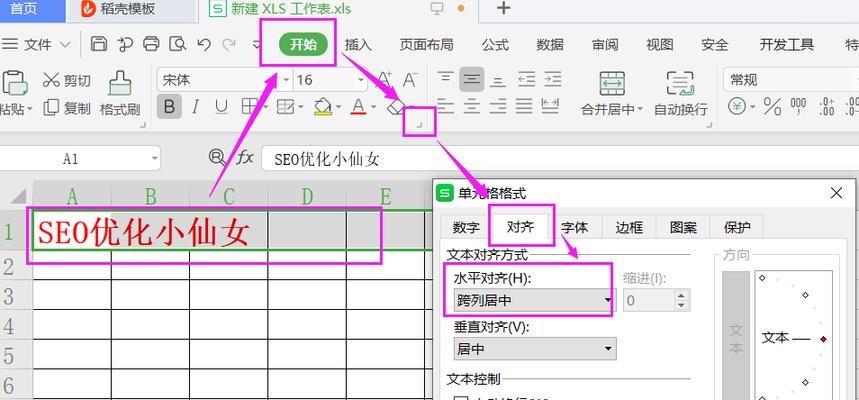Click the Percent style icon
Viewport: 859px width, 400px height.
tap(772, 106)
